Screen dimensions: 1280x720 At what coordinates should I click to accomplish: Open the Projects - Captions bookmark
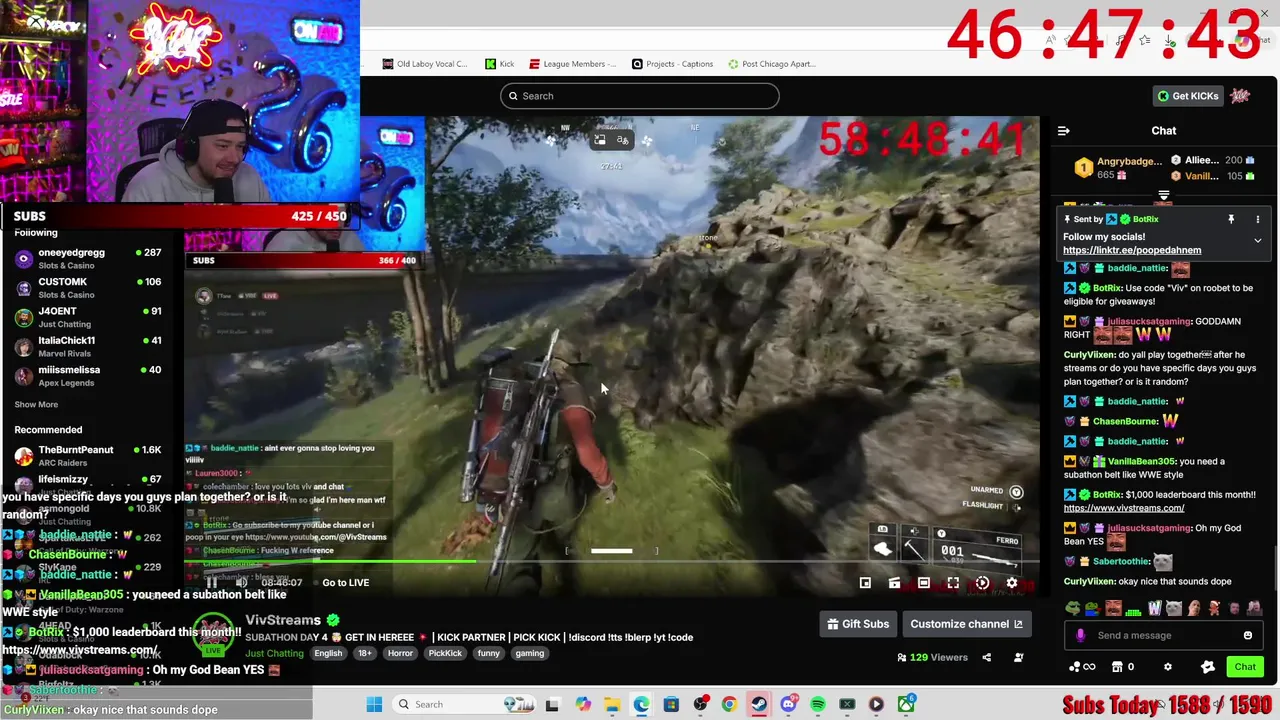[x=673, y=64]
